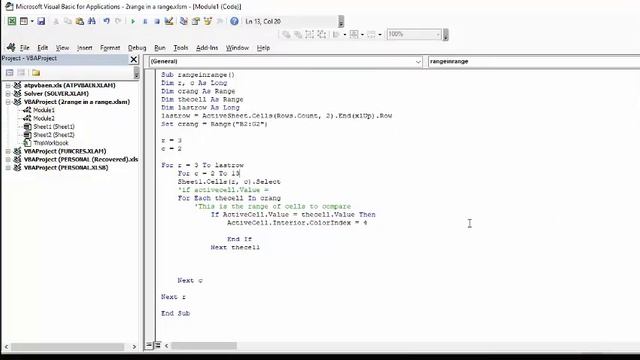Click the Paste toolbar icon
640x360 pixels.
tap(80, 21)
